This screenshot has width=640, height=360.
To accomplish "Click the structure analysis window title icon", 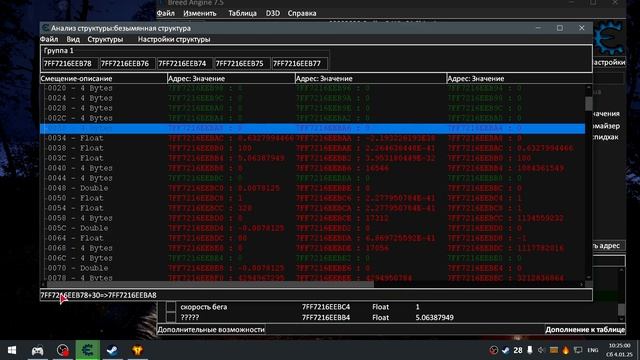I will (46, 28).
